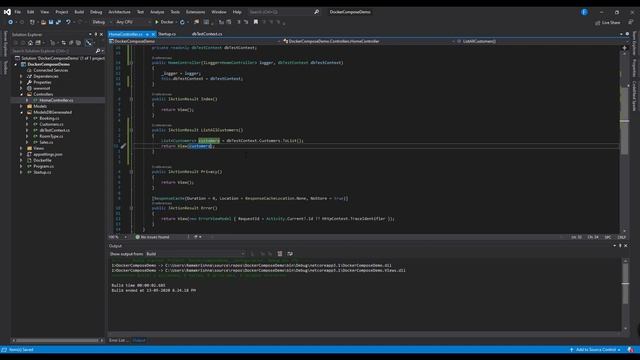
Task: Click the Save All toolbar icon
Action: tap(58, 22)
